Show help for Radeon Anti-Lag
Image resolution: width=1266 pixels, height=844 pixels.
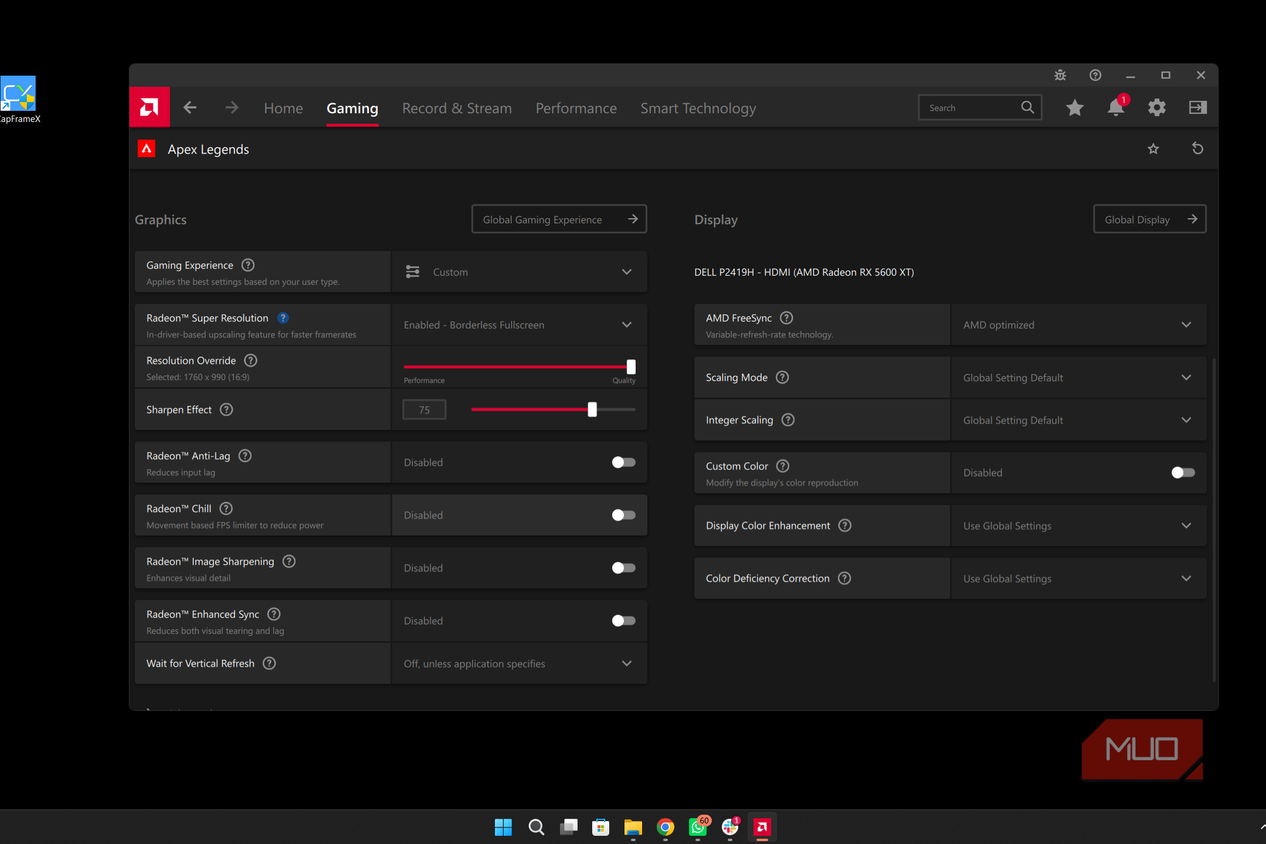coord(245,456)
